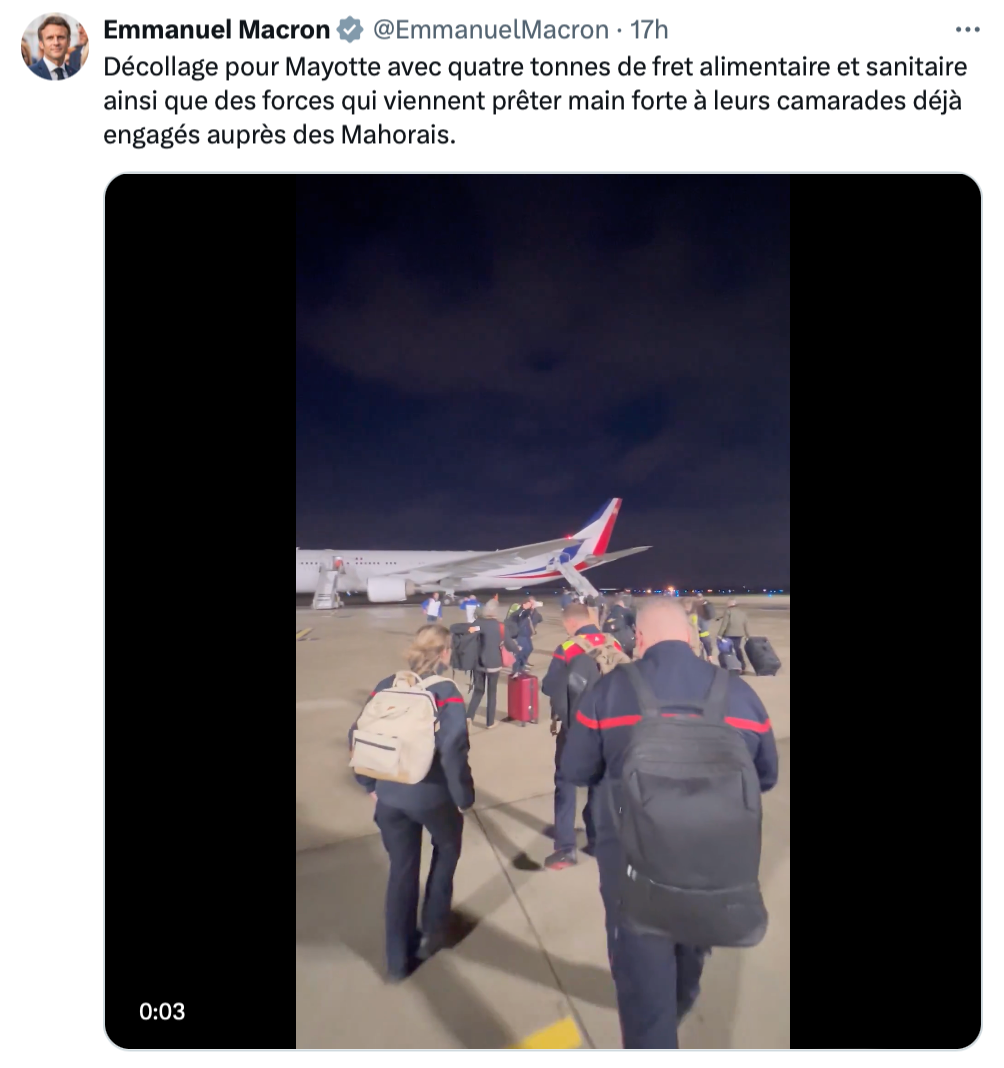1004x1068 pixels.
Task: Open the @EmmanuelMacron handle link
Action: pos(491,30)
